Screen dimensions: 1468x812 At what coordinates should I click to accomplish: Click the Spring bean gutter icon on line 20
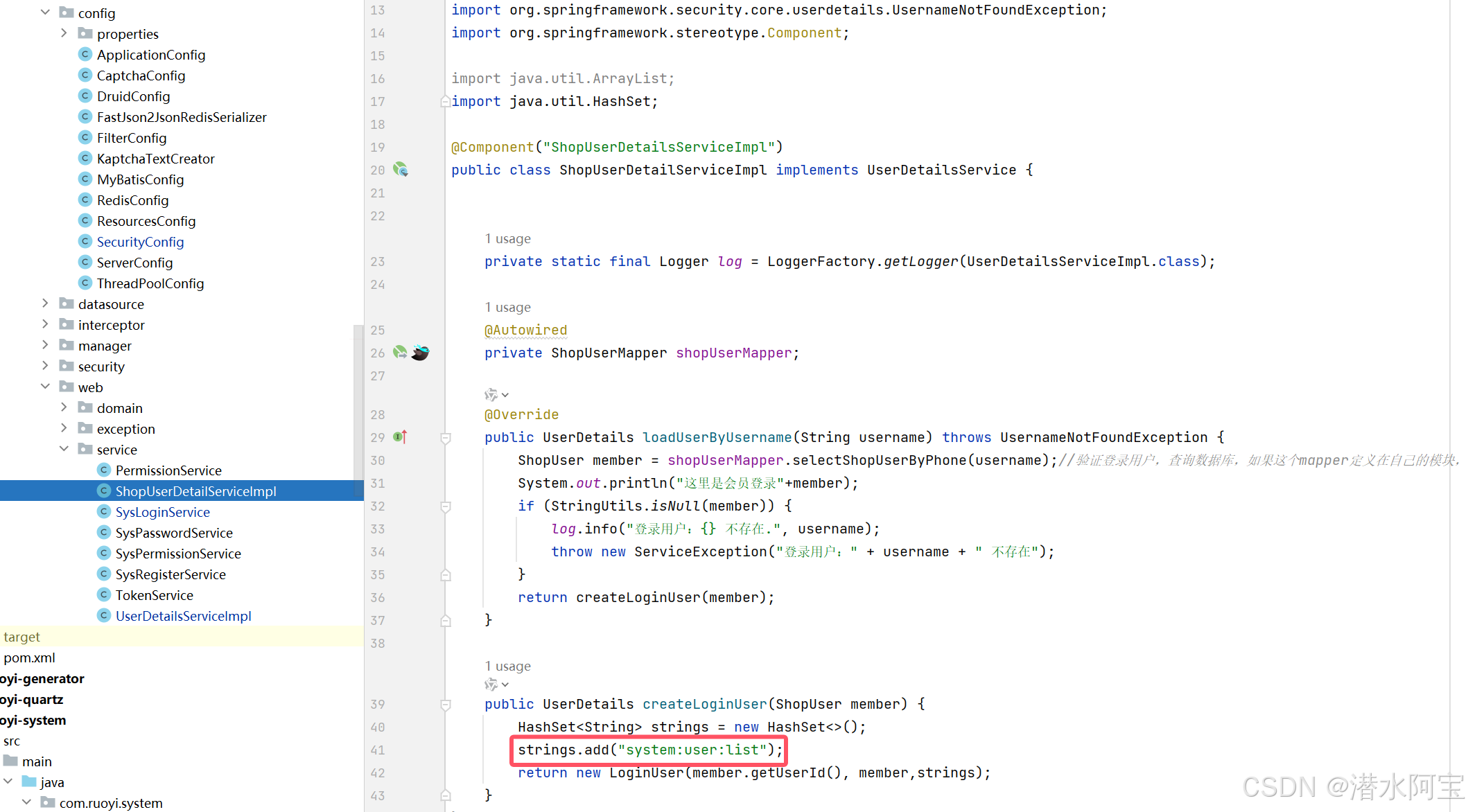[x=401, y=170]
